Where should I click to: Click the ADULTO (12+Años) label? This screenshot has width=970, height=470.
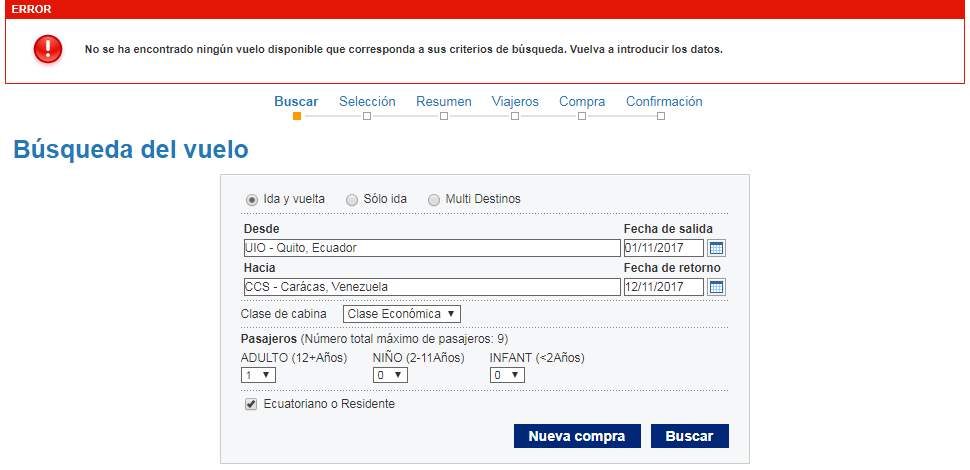pos(294,357)
